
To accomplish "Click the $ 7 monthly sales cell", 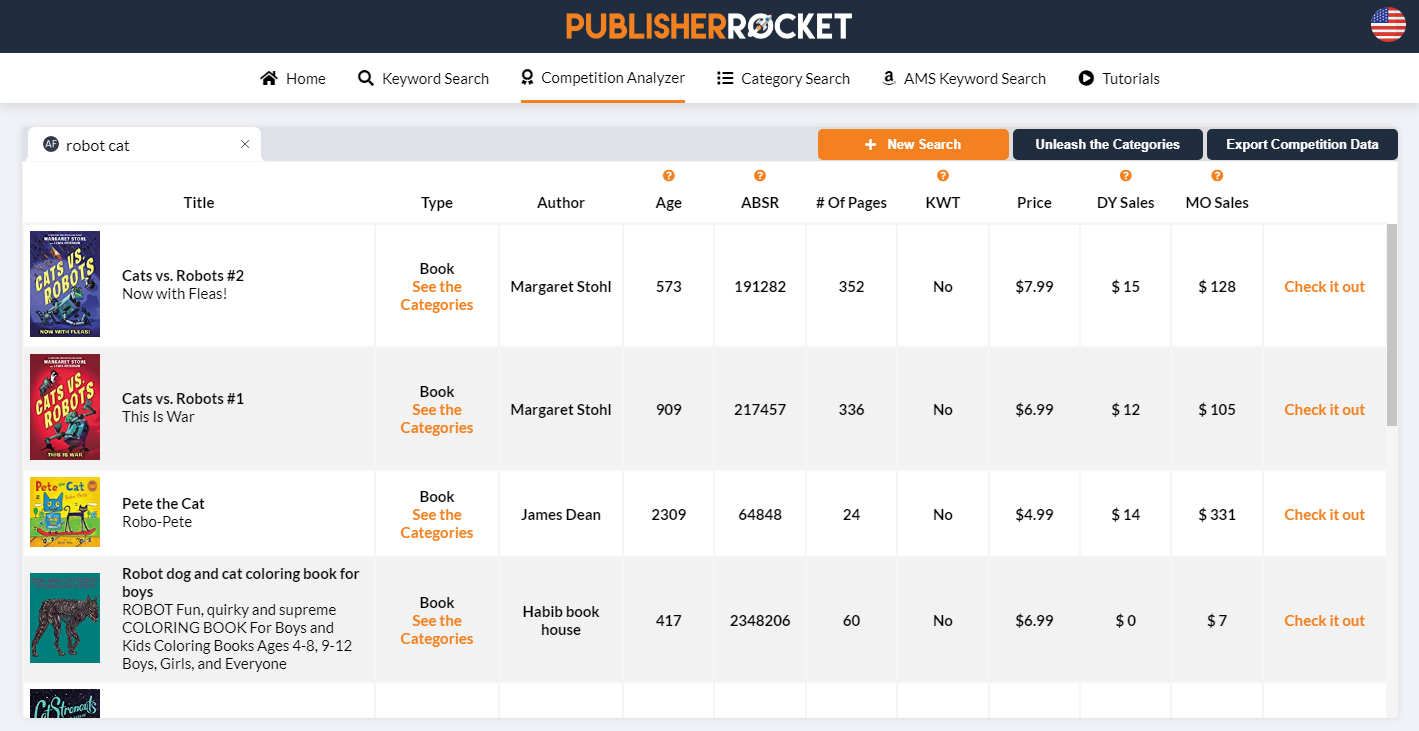I will [1217, 620].
